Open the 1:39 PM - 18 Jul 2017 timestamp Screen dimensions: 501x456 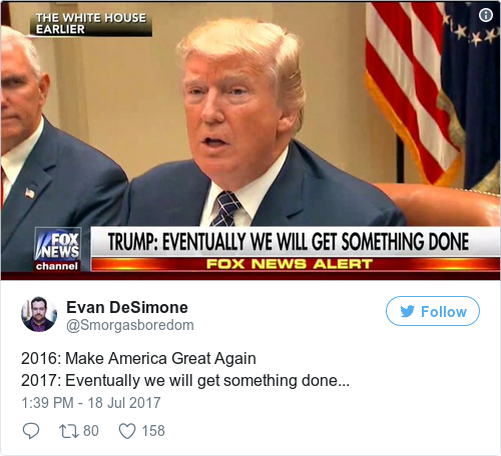point(91,403)
